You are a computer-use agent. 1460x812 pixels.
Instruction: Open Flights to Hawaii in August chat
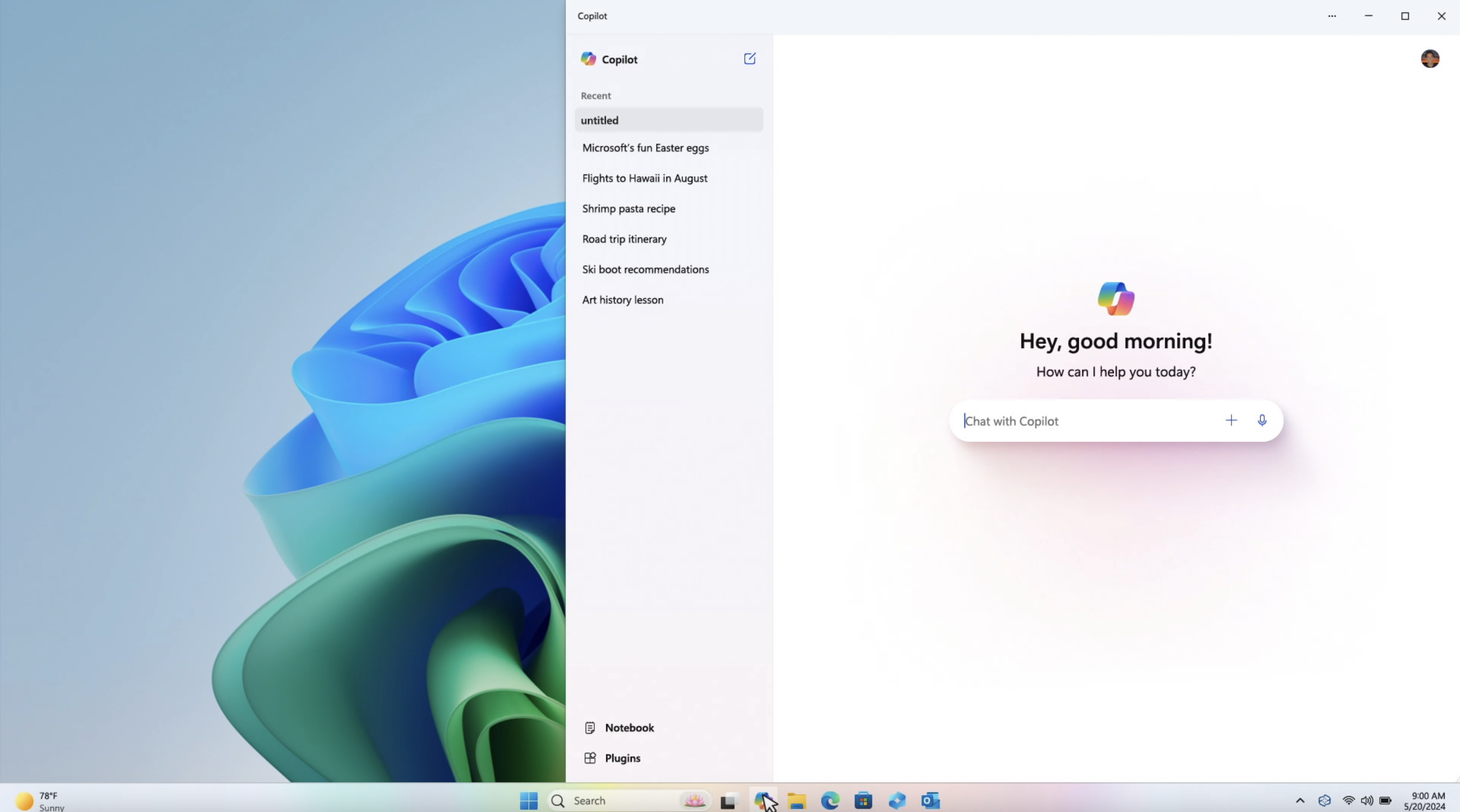[x=645, y=178]
